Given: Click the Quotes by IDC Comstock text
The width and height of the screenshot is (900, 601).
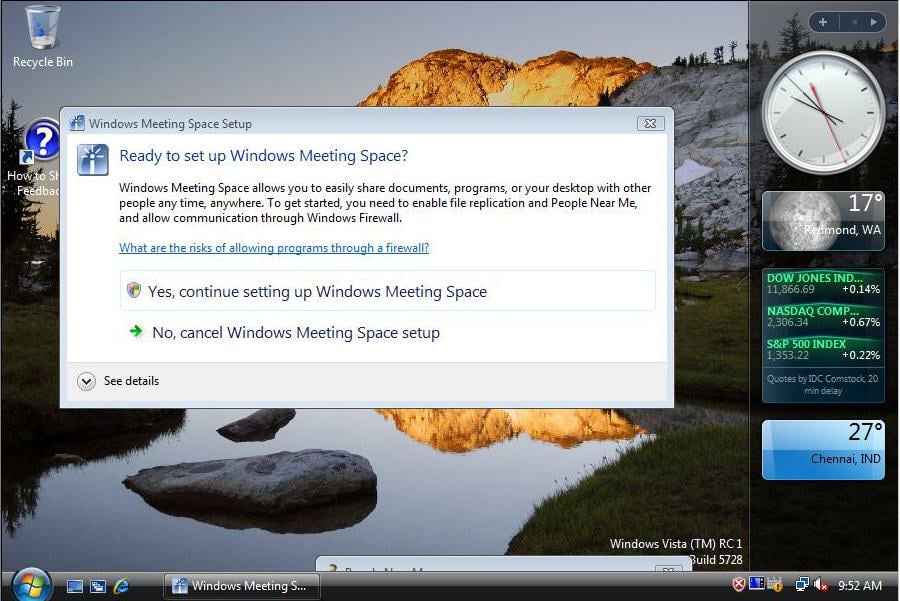Looking at the screenshot, I should pyautogui.click(x=823, y=385).
